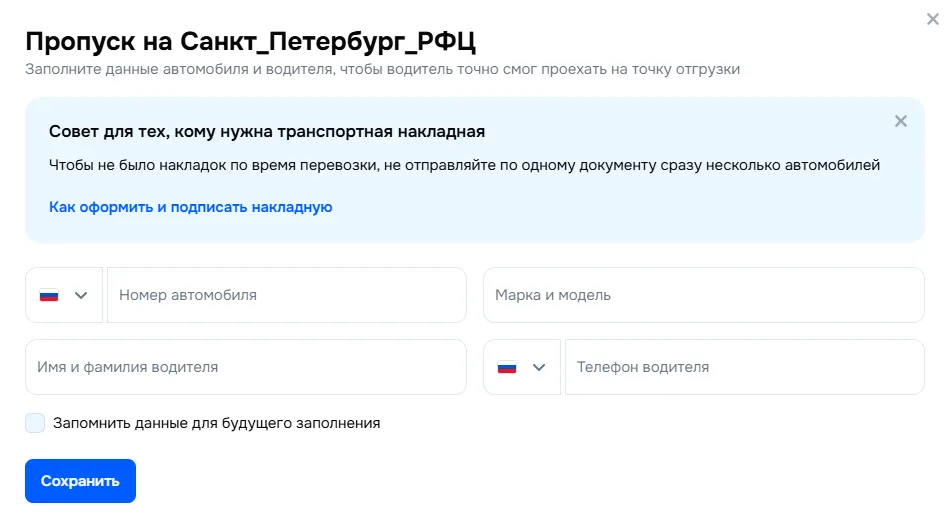Click tip text Чтобы не было накладок
The width and height of the screenshot is (951, 513).
pyautogui.click(x=464, y=165)
